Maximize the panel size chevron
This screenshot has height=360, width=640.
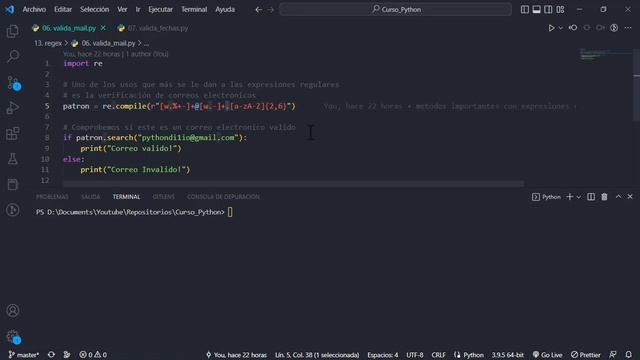618,197
